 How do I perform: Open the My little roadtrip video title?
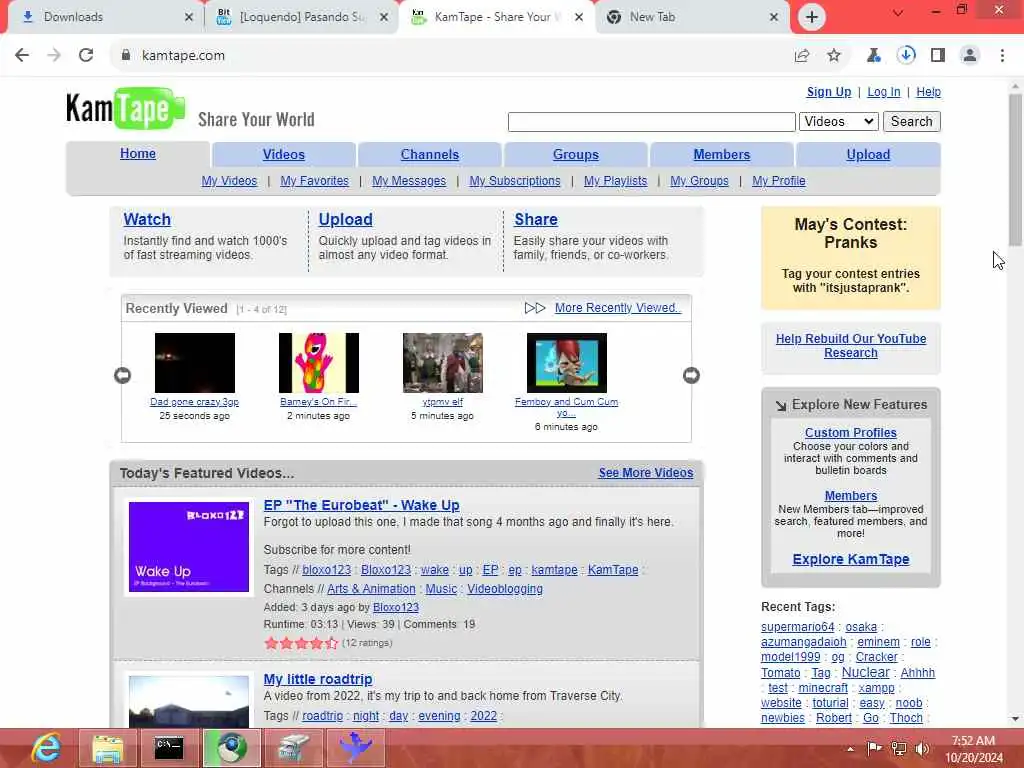pyautogui.click(x=318, y=679)
